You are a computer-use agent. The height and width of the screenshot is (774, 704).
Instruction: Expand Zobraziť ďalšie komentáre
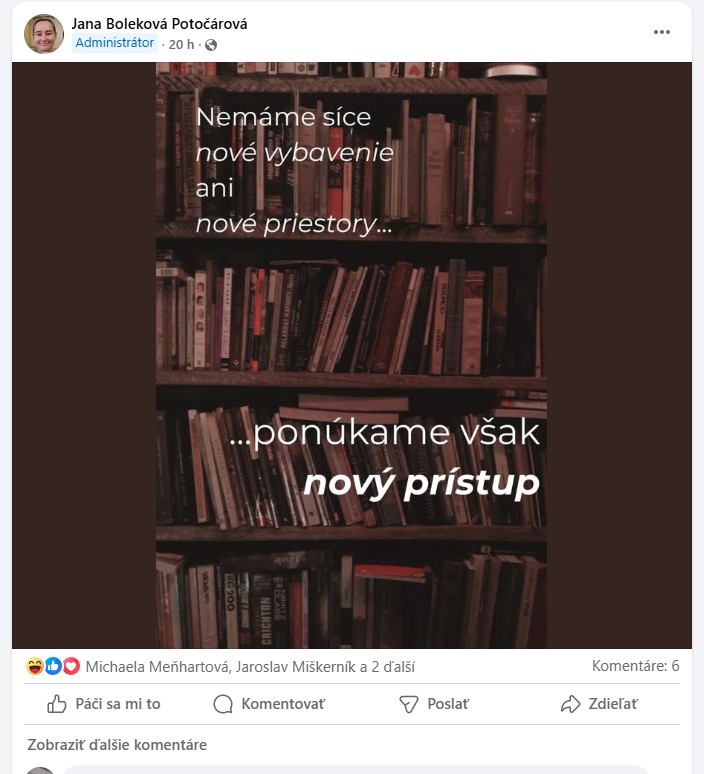tap(117, 744)
